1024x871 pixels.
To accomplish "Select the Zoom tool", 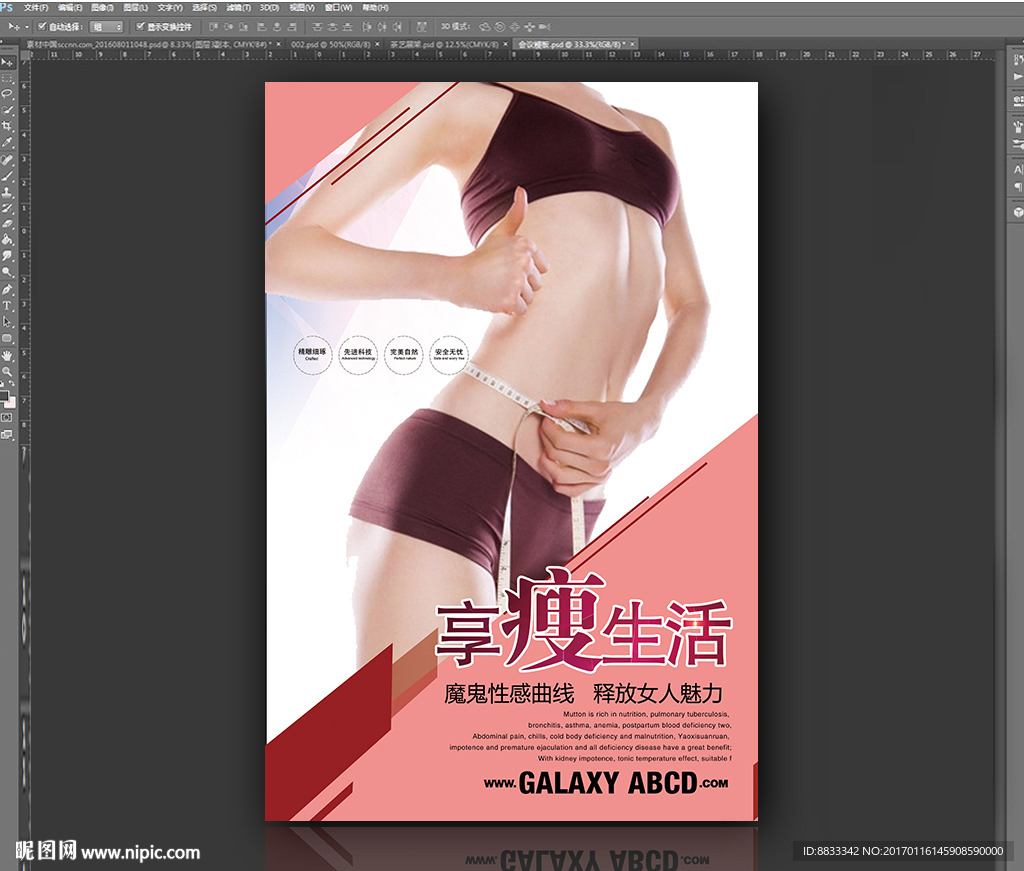I will click(x=7, y=371).
